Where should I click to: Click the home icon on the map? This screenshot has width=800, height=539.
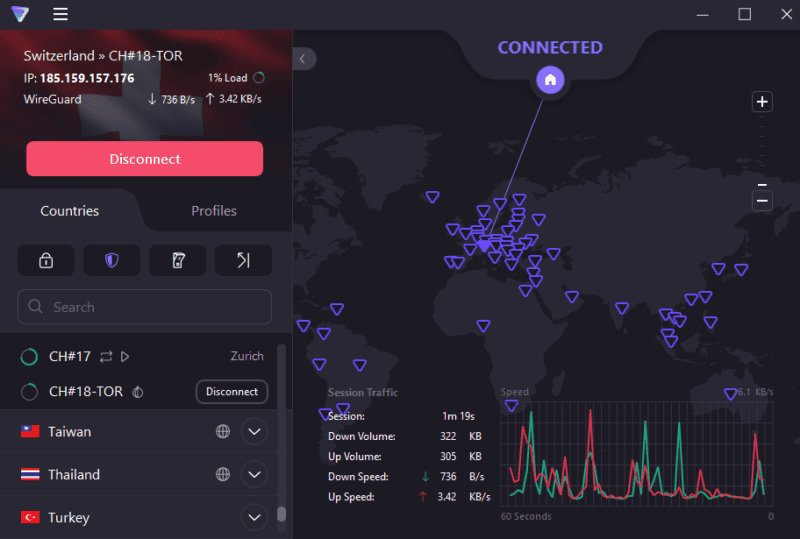550,80
